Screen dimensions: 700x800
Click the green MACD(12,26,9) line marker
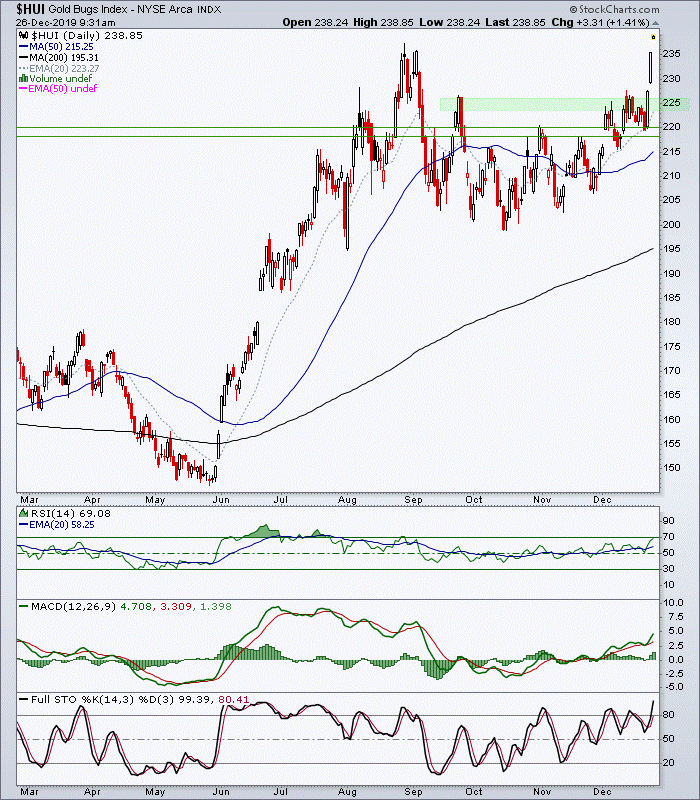24,607
